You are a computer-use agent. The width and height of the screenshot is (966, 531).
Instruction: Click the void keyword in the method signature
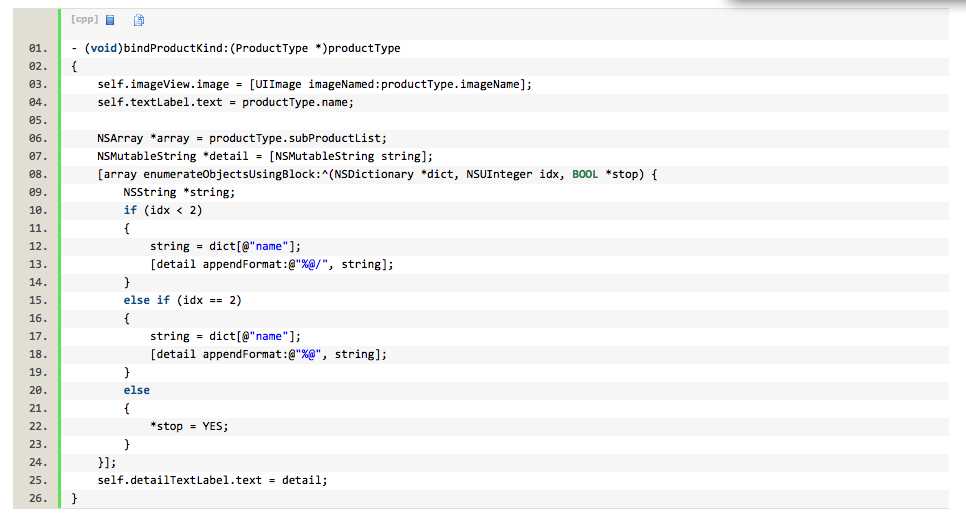point(104,48)
